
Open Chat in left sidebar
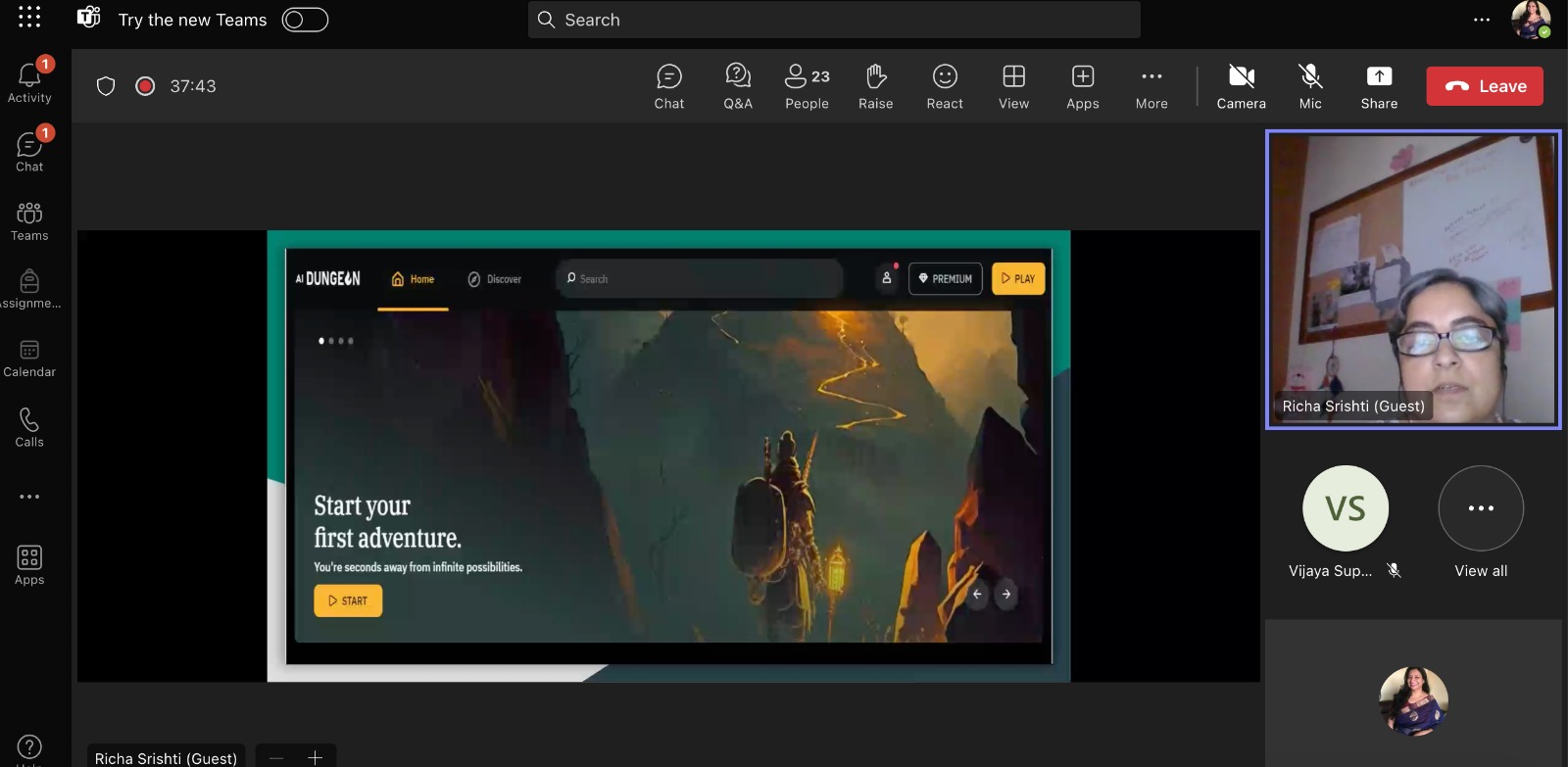click(x=29, y=151)
